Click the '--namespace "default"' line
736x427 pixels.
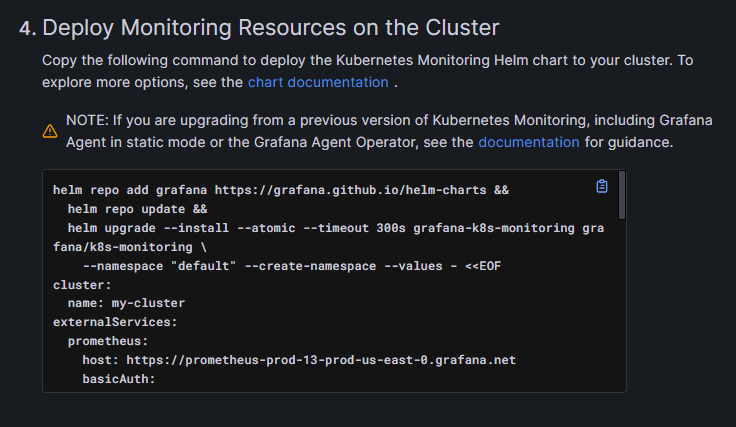tap(291, 266)
